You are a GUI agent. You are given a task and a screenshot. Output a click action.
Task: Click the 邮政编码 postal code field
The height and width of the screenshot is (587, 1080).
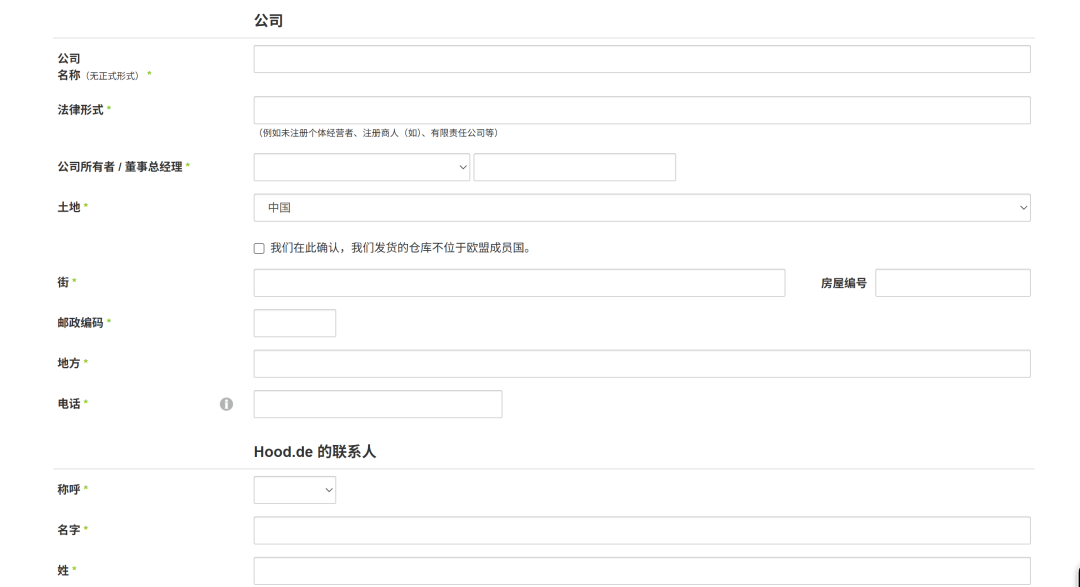[x=294, y=323]
